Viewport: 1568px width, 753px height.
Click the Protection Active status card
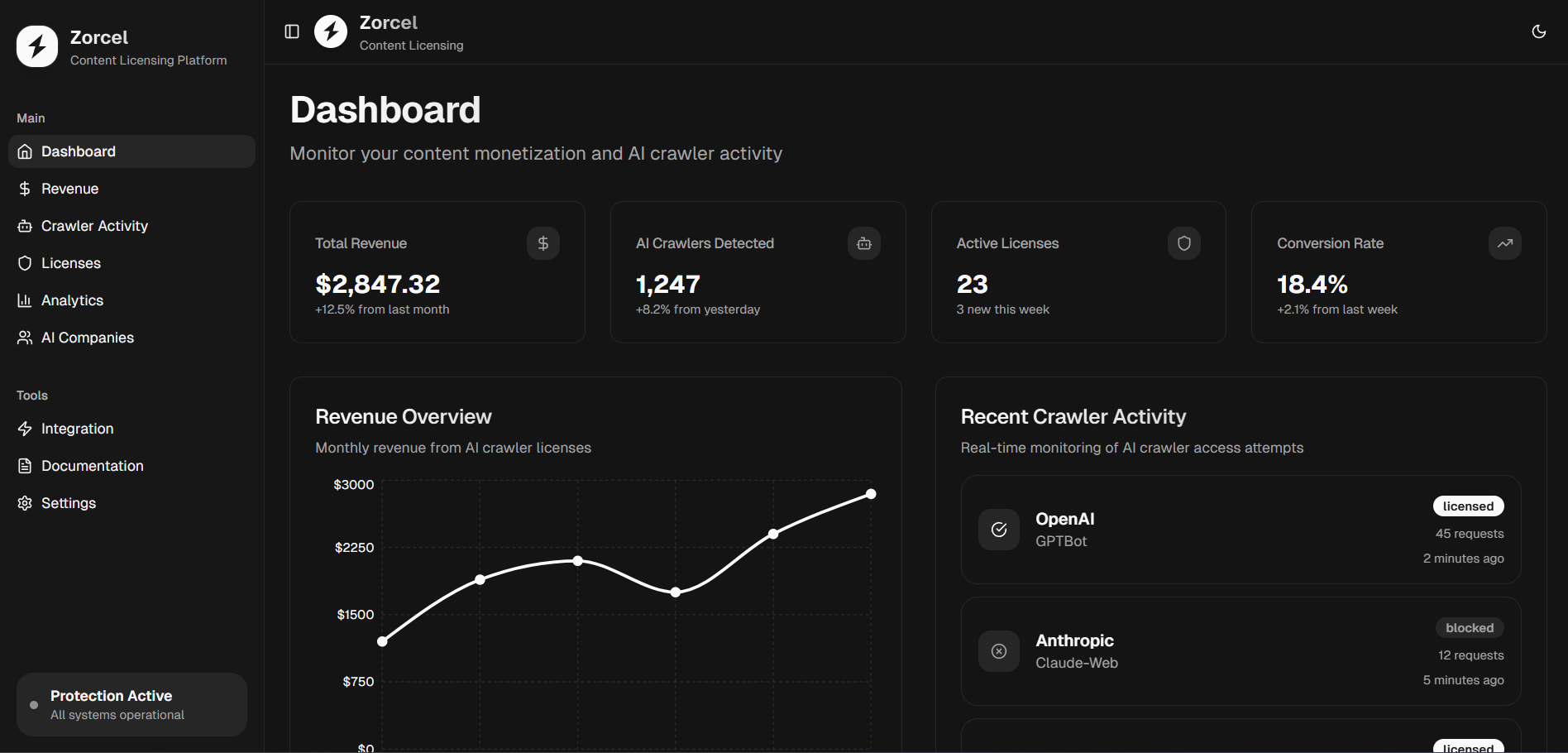point(131,704)
